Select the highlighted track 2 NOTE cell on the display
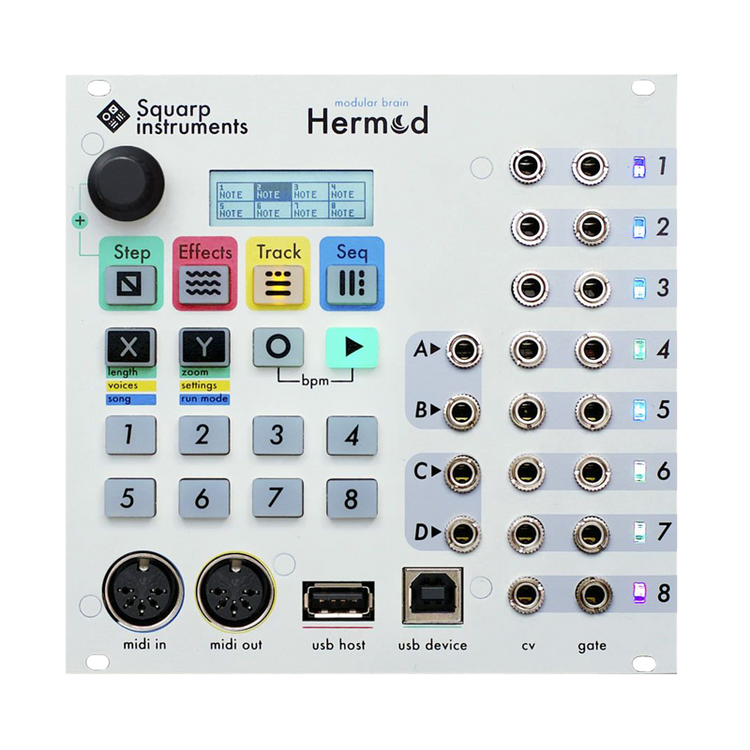Screen dimensions: 750x750 (x=273, y=191)
